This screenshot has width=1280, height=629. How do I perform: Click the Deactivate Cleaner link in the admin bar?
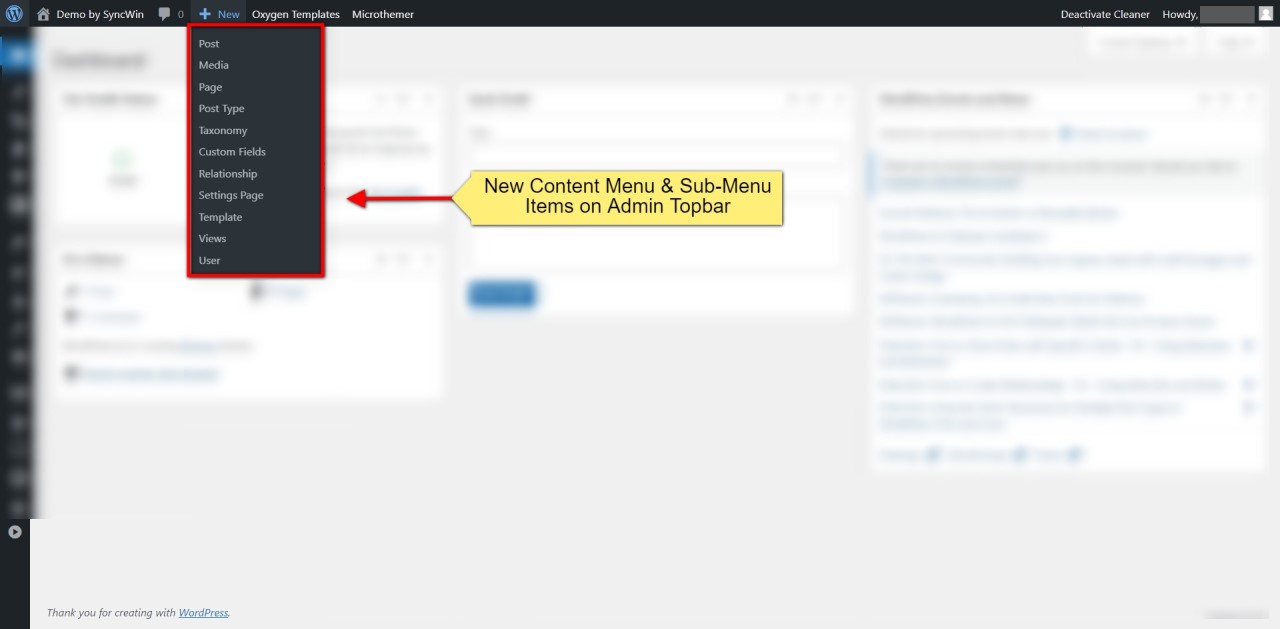[1104, 13]
